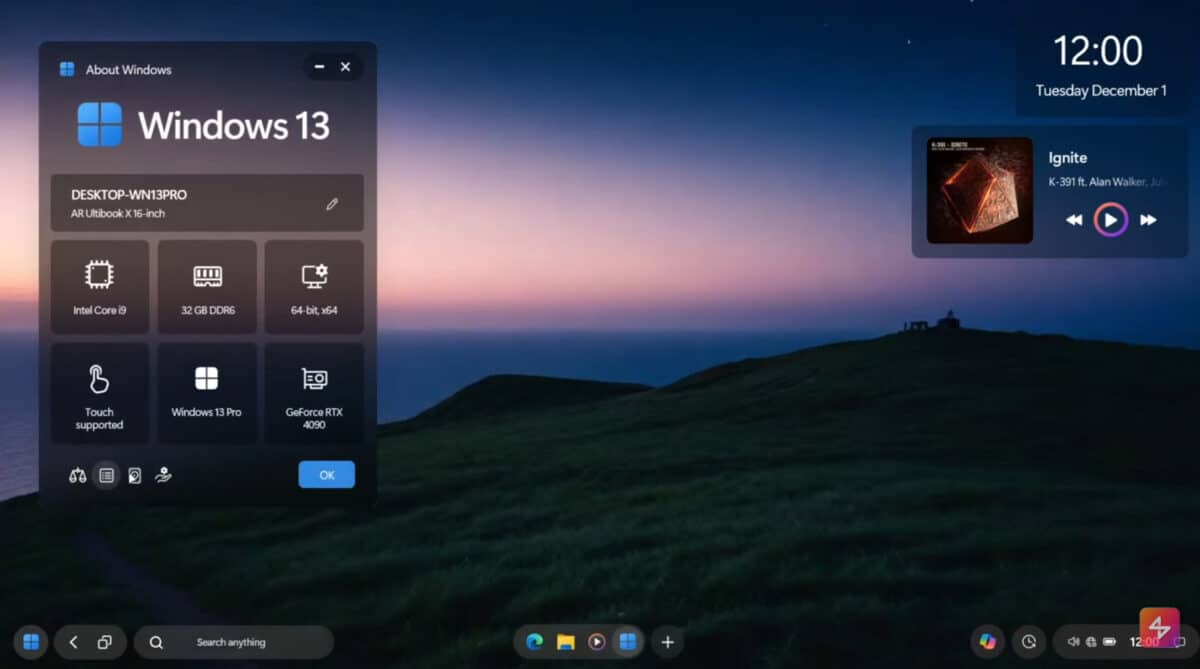Open the clock history widget icon

coord(1028,642)
